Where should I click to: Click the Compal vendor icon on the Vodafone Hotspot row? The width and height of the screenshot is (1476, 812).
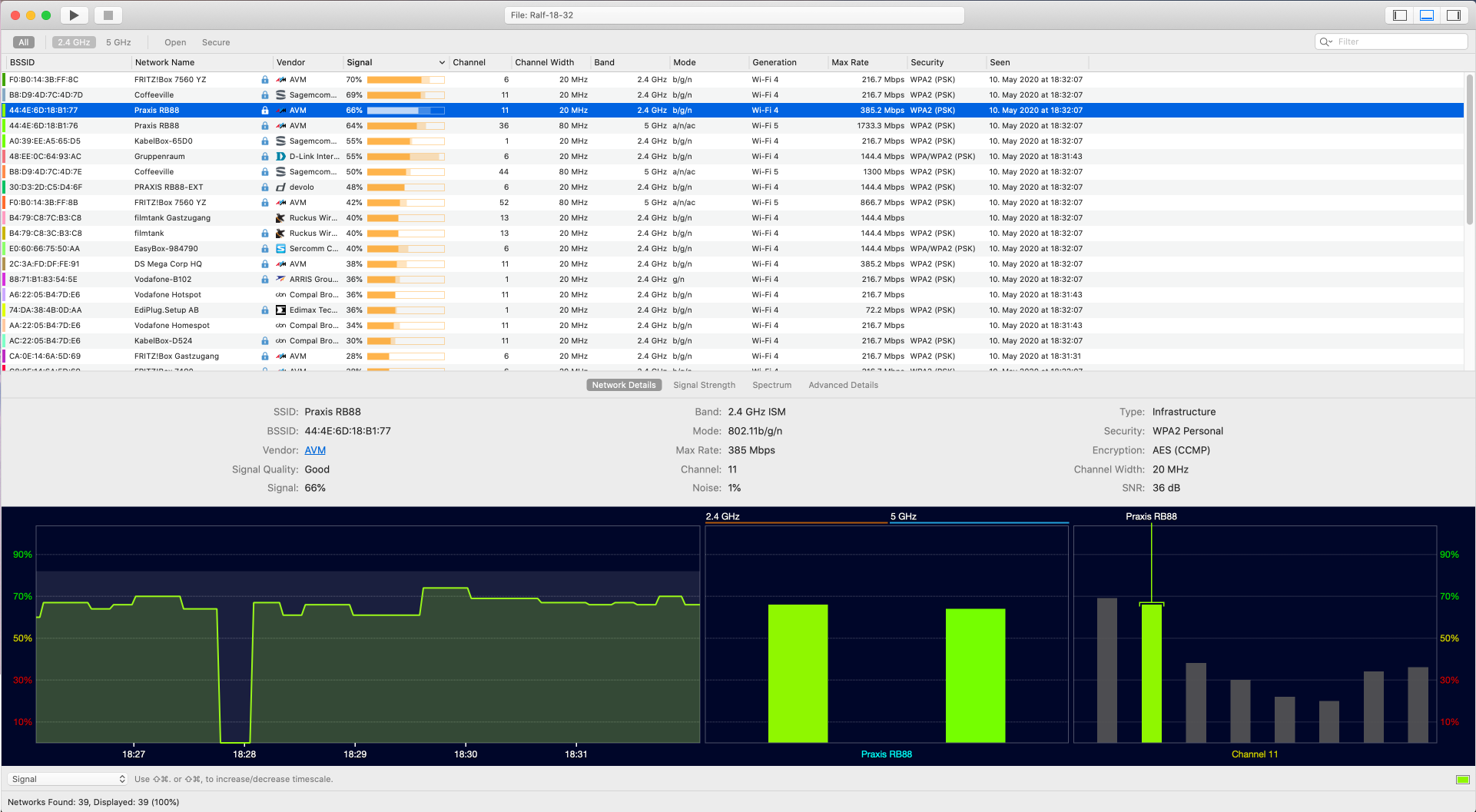pyautogui.click(x=281, y=295)
